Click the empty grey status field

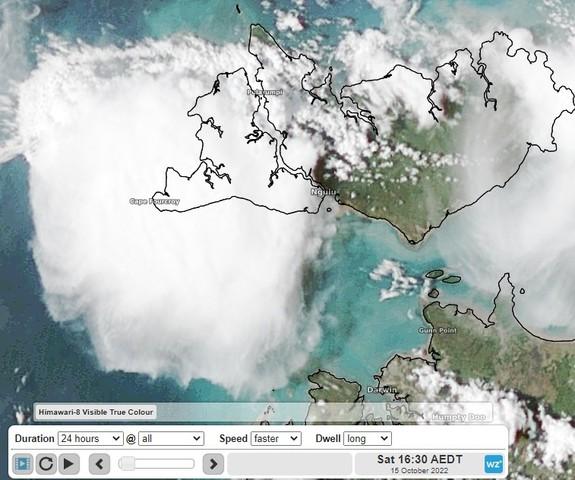[x=290, y=464]
